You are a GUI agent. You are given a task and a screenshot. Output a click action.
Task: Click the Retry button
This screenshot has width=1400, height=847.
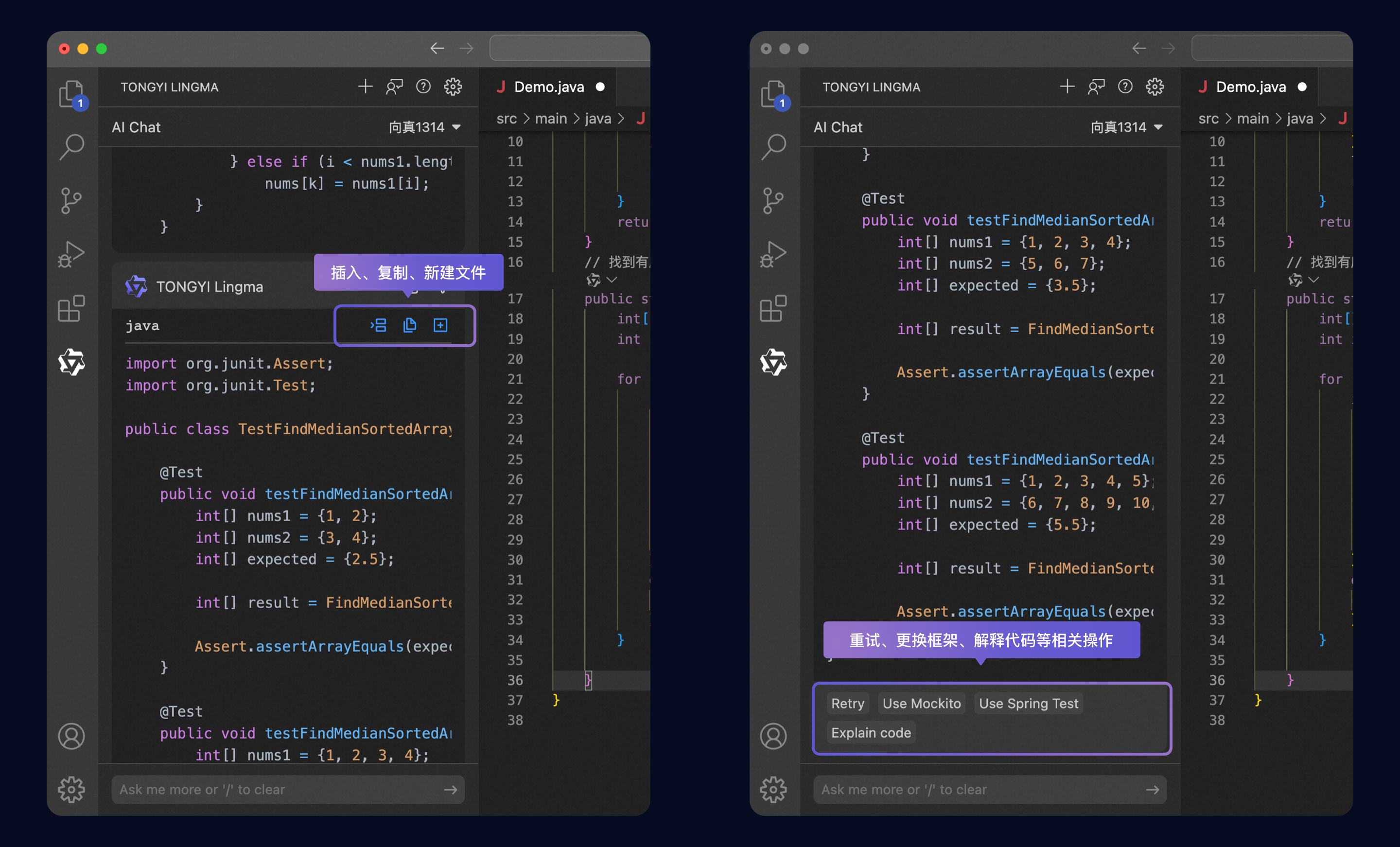[847, 703]
